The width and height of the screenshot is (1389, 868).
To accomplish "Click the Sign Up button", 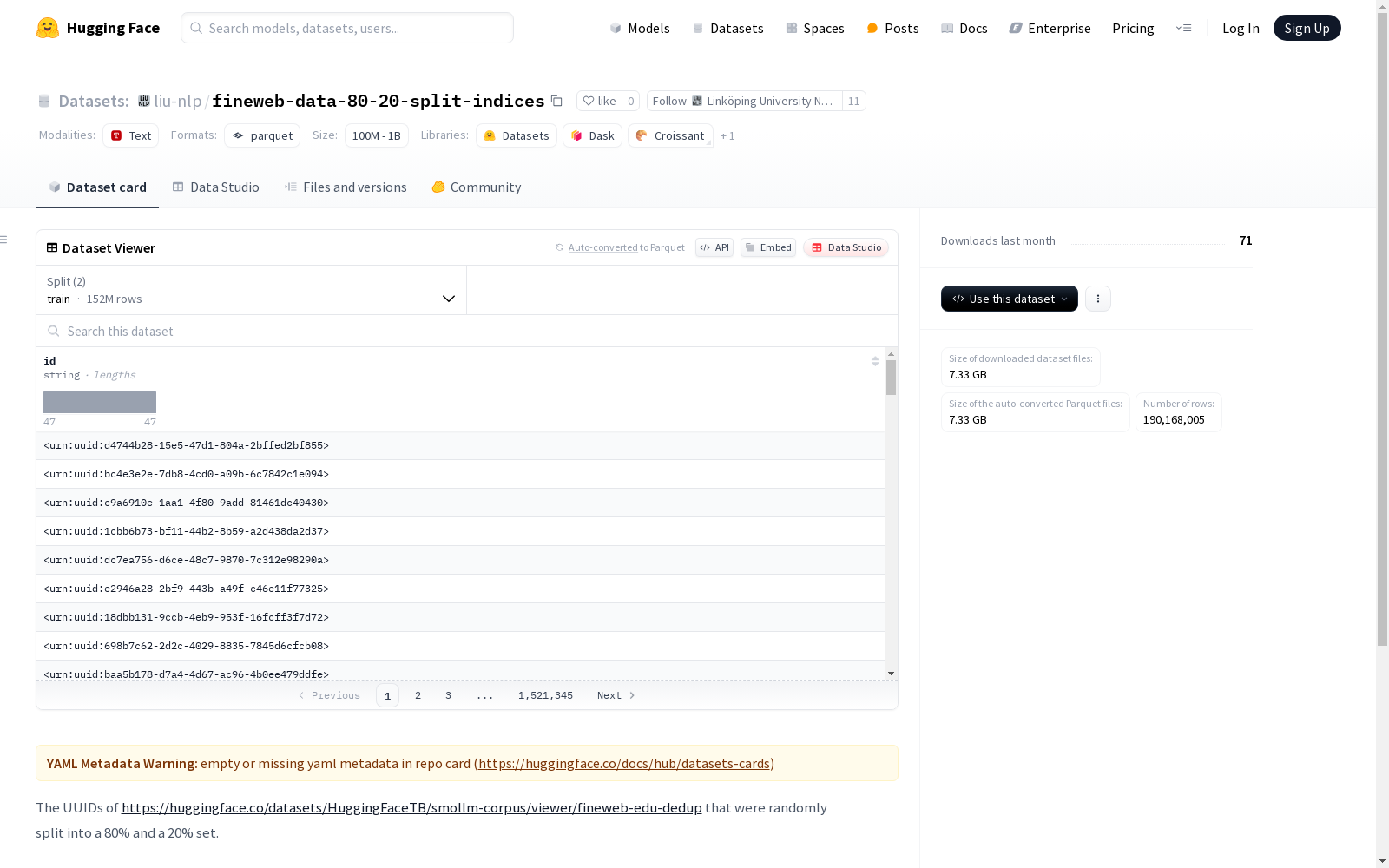I will pyautogui.click(x=1307, y=28).
